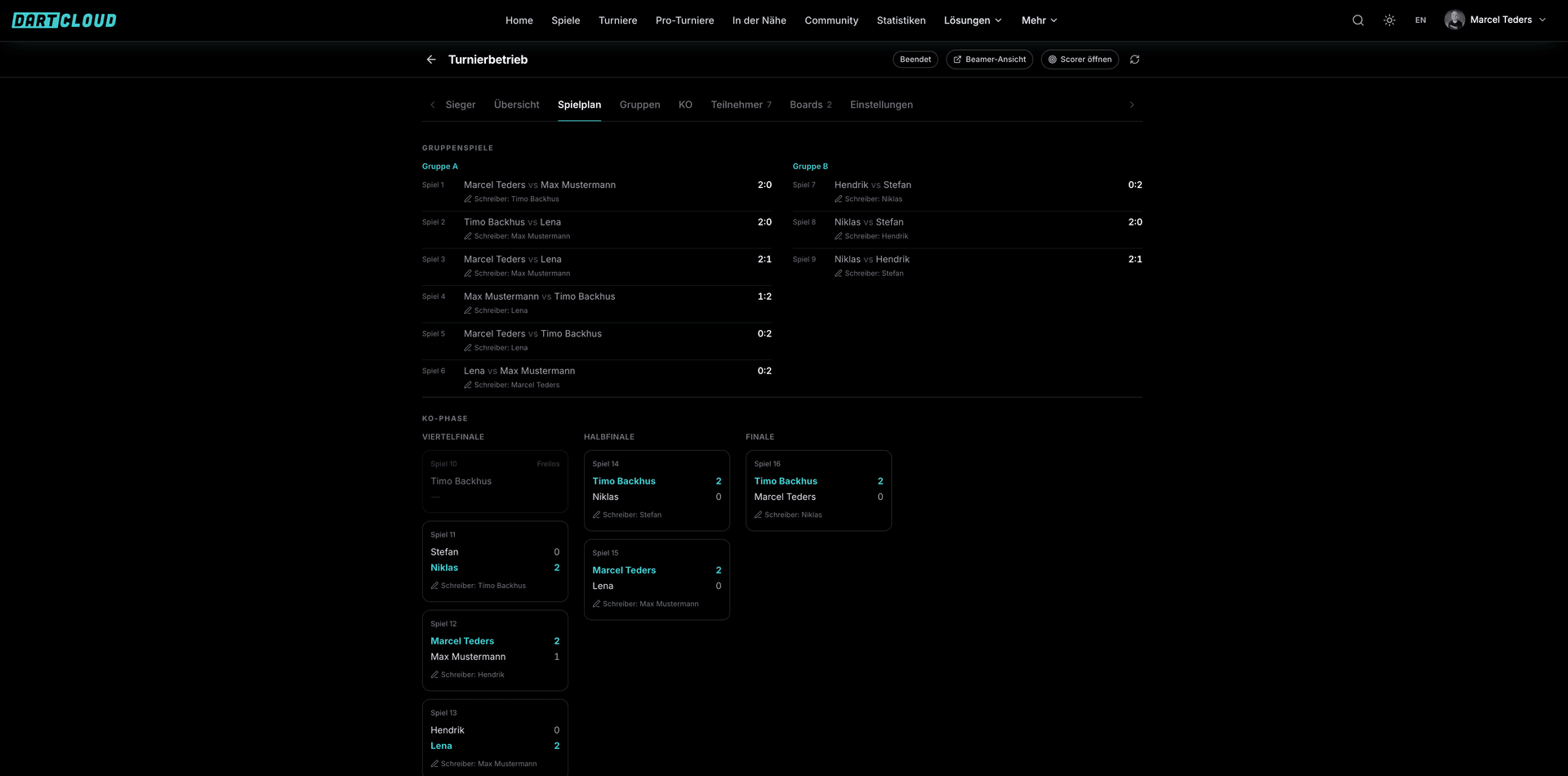The height and width of the screenshot is (776, 1568).
Task: Switch language via EN button
Action: [x=1421, y=20]
